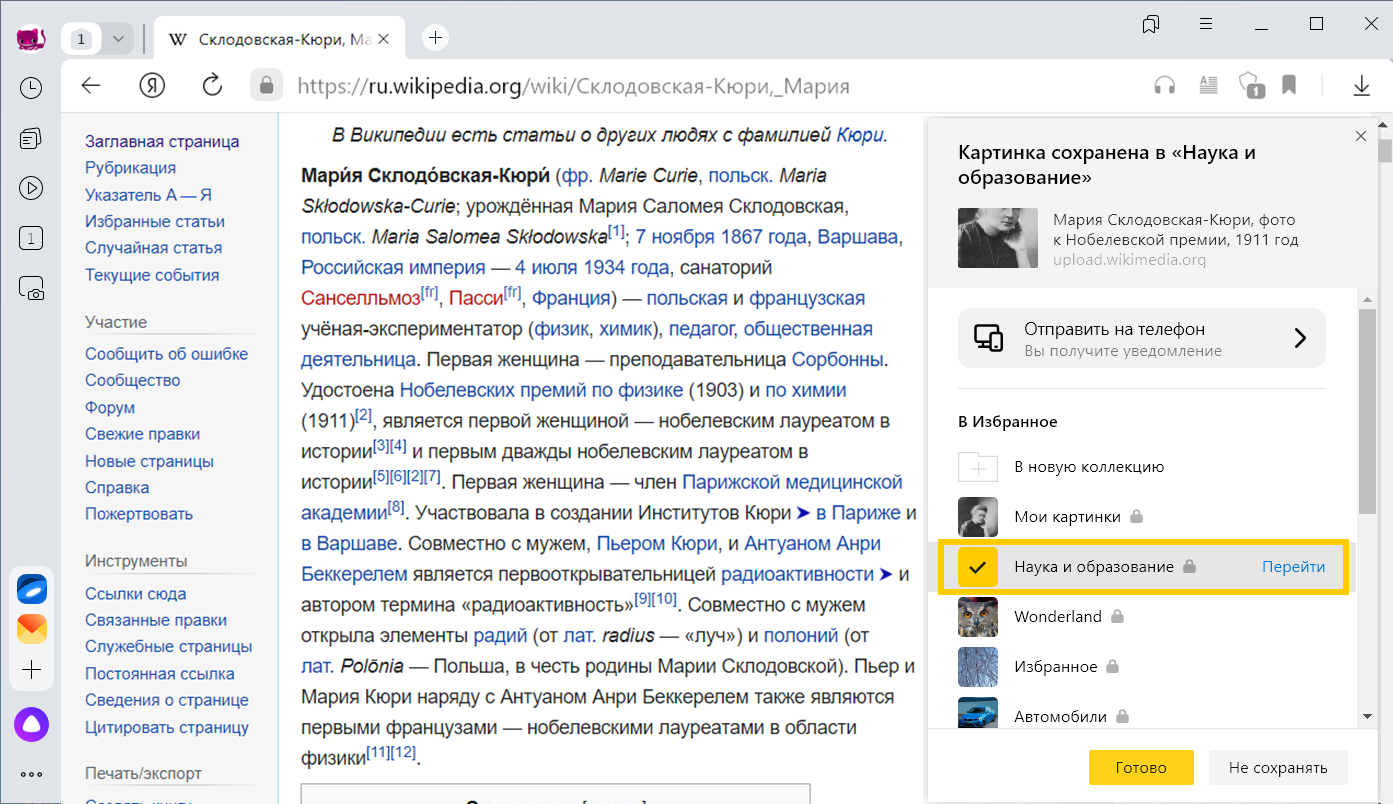Screen dimensions: 1393x804
Task: Open browser history clock icon in sidebar
Action: (x=31, y=88)
